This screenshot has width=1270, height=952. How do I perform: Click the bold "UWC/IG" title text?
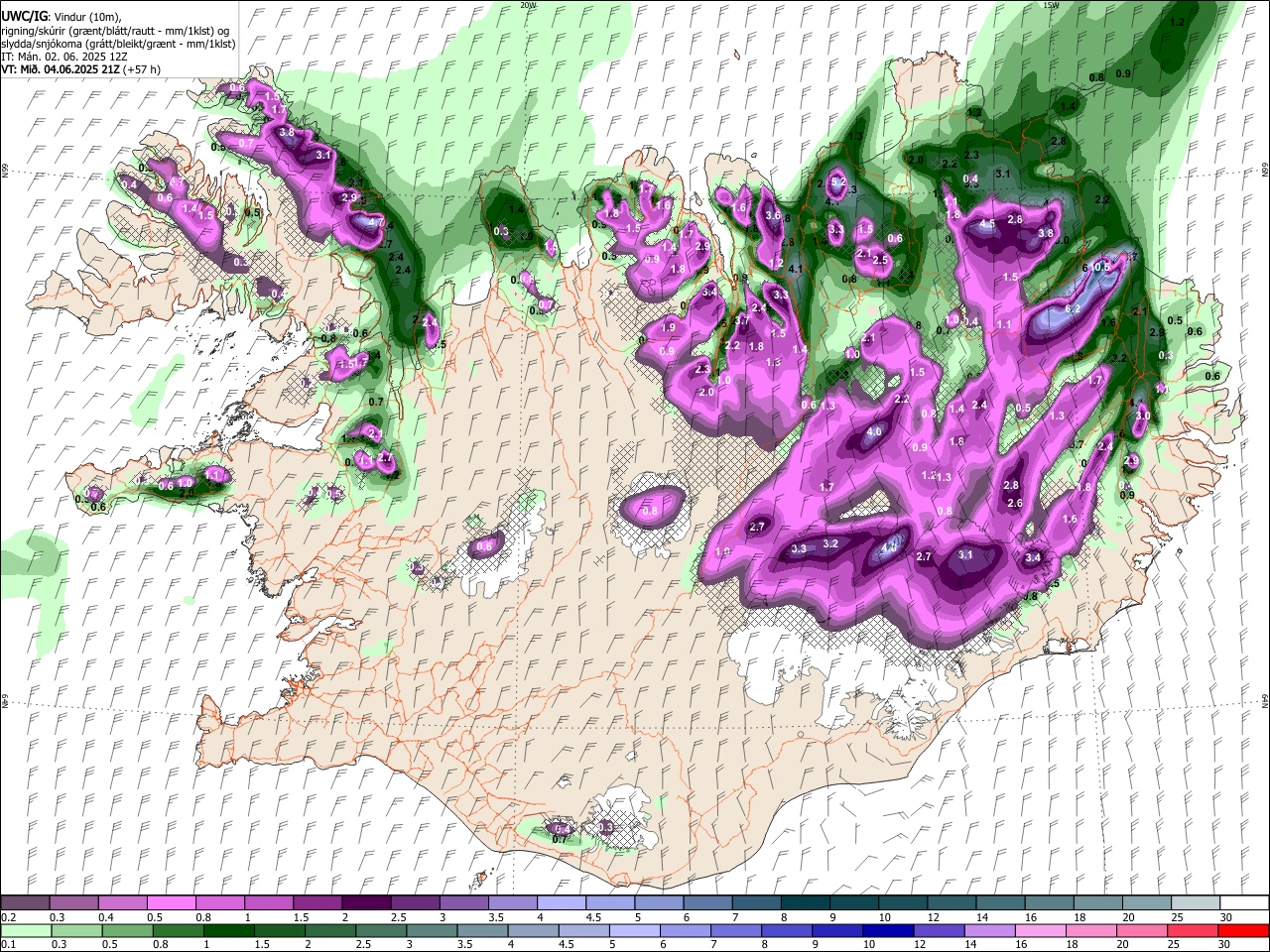click(23, 17)
